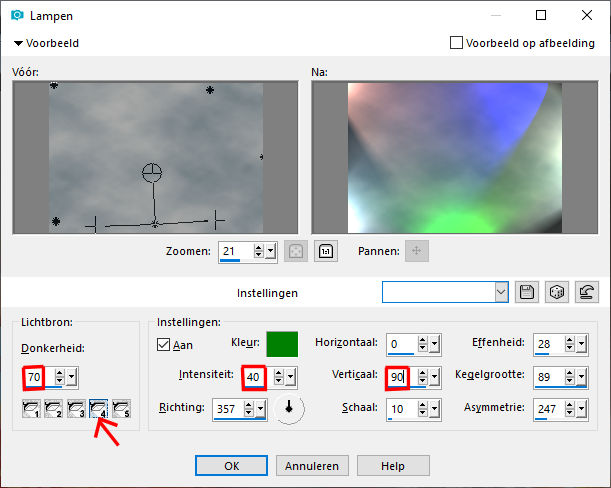This screenshot has height=488, width=611.
Task: Open Asymmetrie slider dropdown arrow
Action: 581,408
